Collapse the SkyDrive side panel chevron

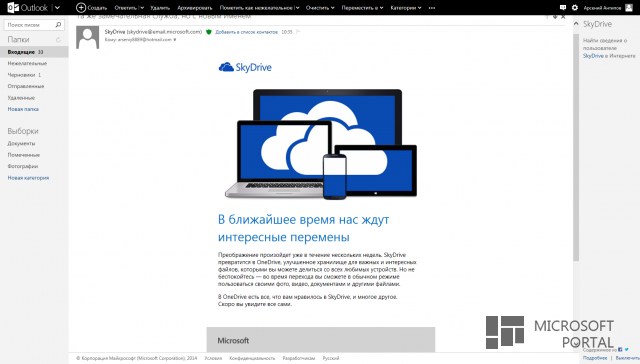[x=576, y=24]
